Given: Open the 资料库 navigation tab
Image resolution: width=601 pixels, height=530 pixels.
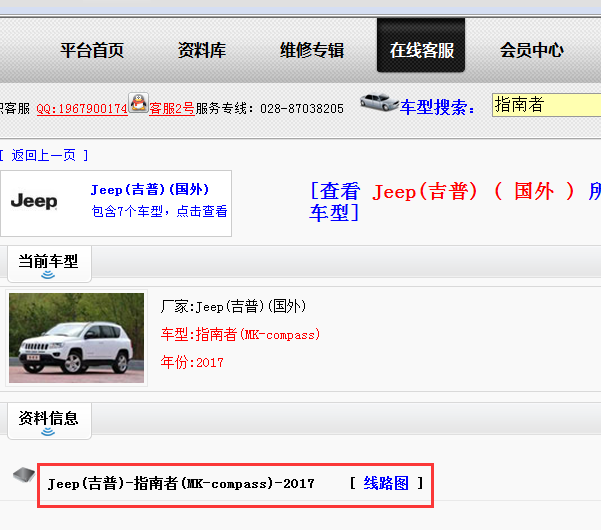Looking at the screenshot, I should 202,50.
